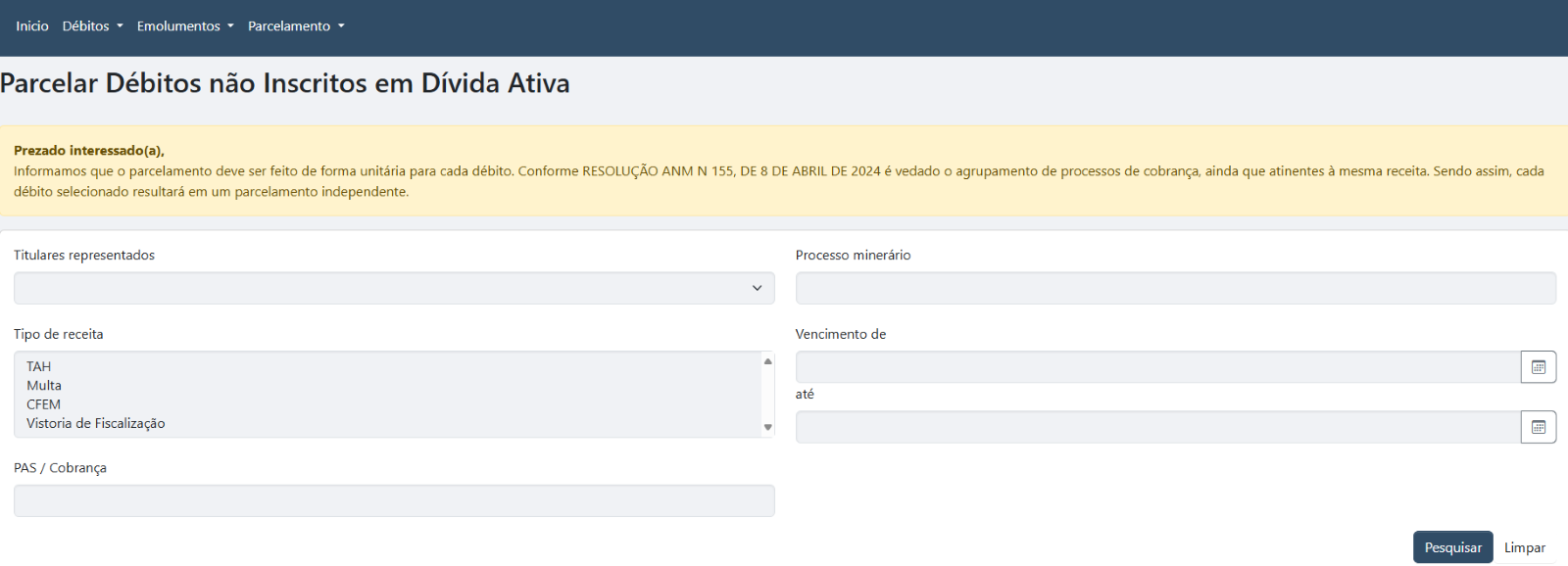Screen dimensions: 1568x566
Task: Select TAH in Tipo de receita
Action: (x=39, y=367)
